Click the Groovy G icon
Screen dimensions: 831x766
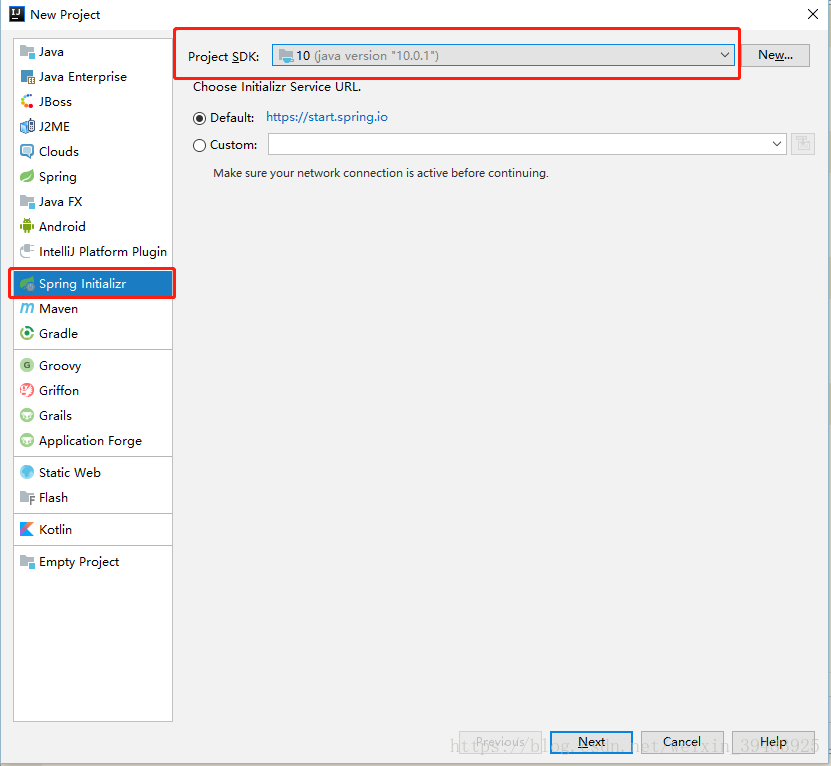[27, 365]
